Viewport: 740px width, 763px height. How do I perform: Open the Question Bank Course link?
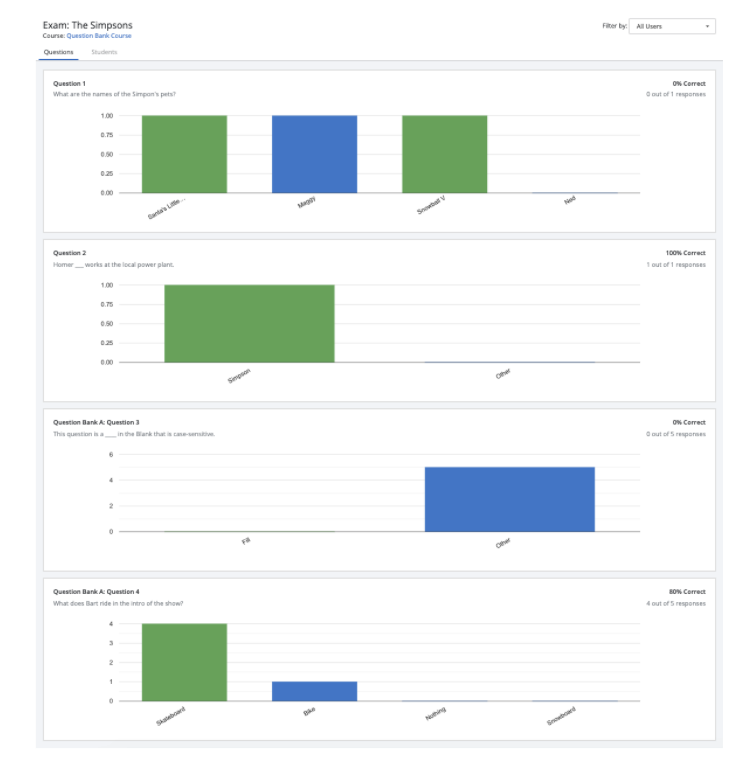[98, 35]
